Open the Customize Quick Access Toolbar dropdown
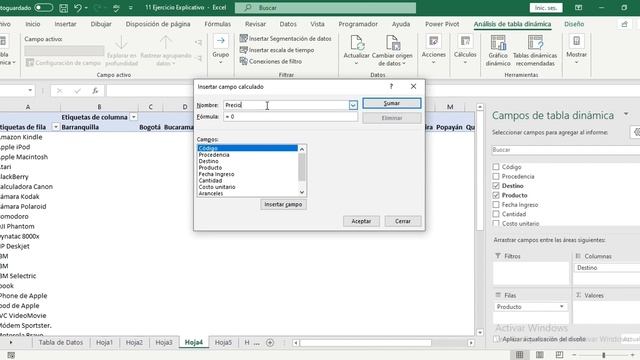The image size is (640, 360). pyautogui.click(x=131, y=8)
